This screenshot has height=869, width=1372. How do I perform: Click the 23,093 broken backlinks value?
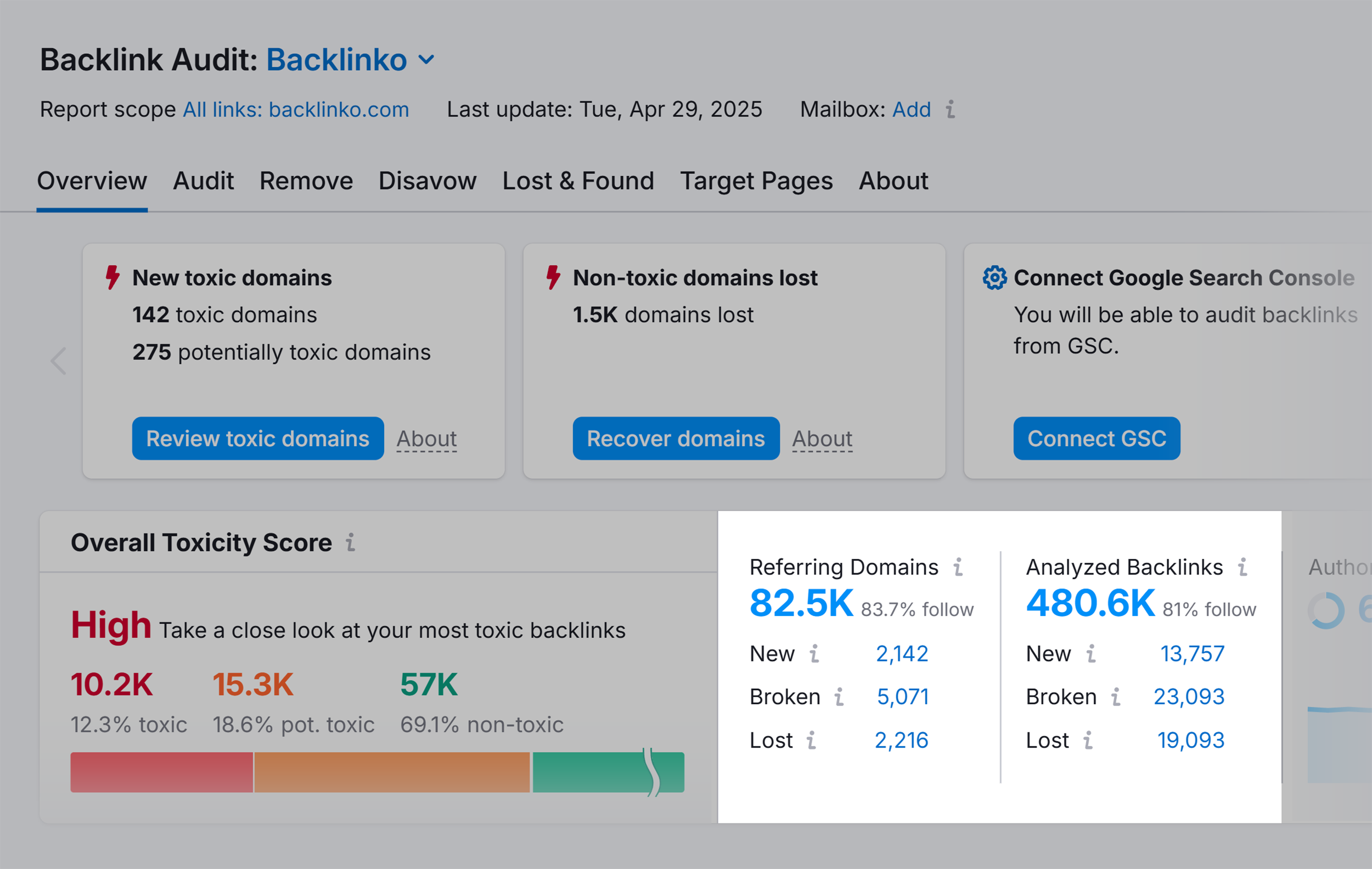point(1189,697)
